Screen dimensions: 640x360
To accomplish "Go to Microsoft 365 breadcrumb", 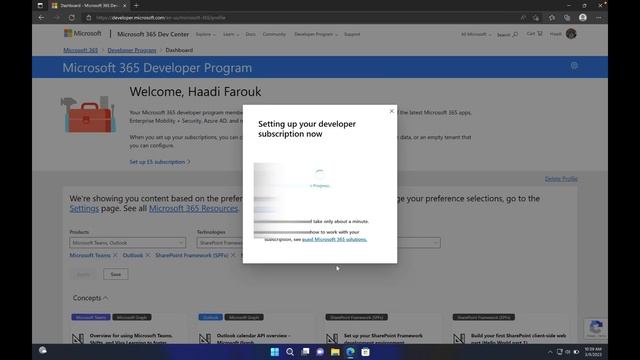I will (x=80, y=50).
